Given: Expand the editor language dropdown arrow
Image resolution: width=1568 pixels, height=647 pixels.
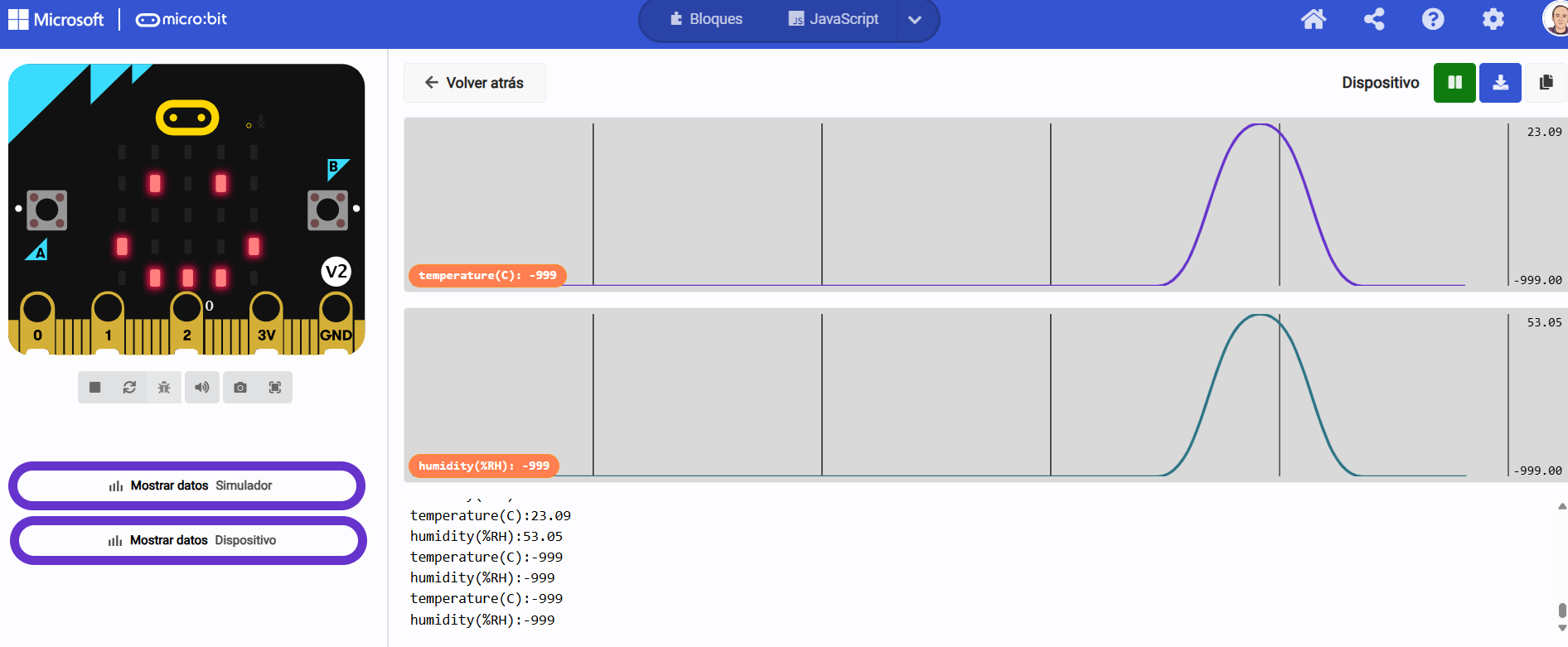Looking at the screenshot, I should 914,20.
